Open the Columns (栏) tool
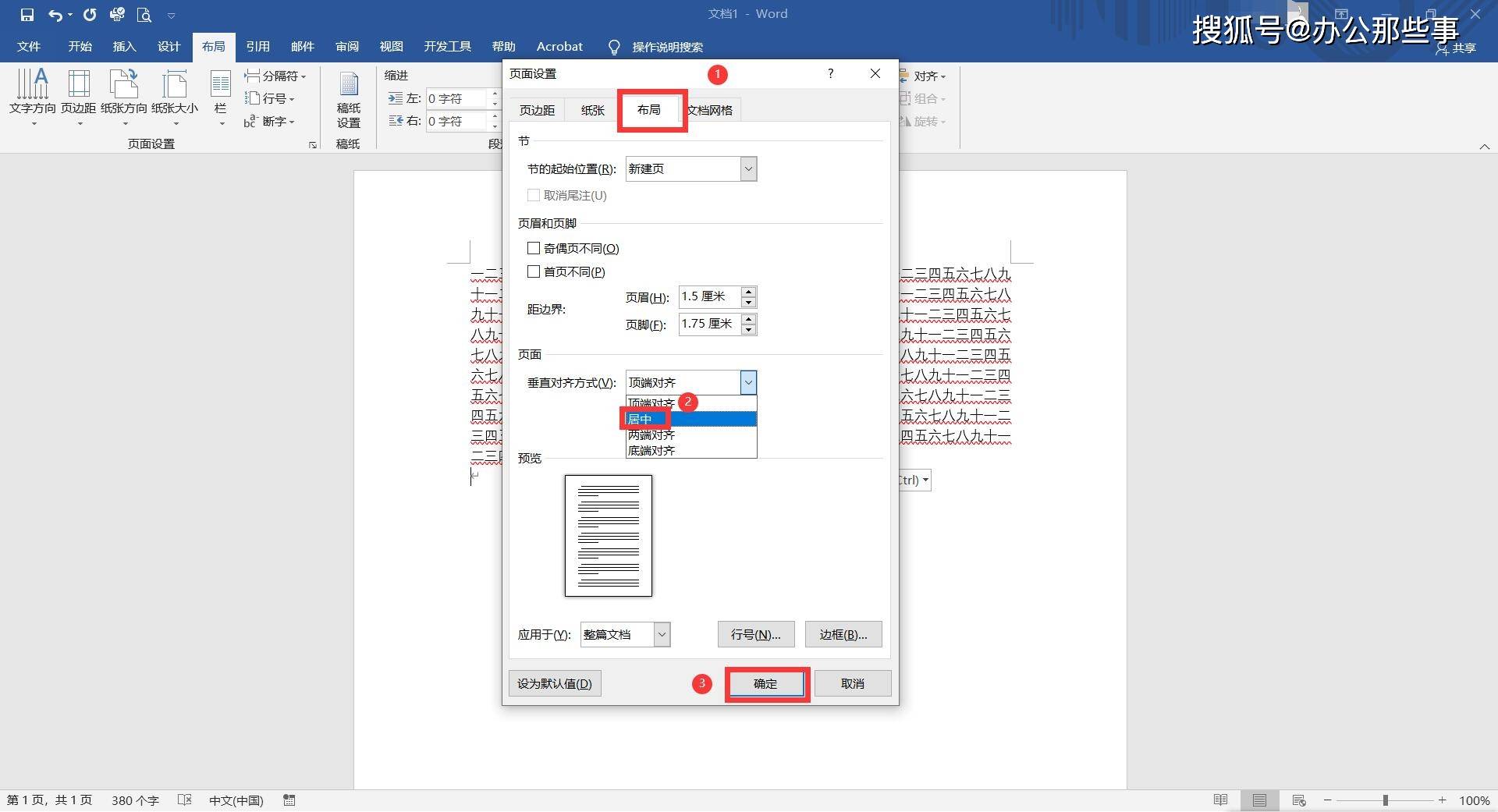 pos(221,97)
